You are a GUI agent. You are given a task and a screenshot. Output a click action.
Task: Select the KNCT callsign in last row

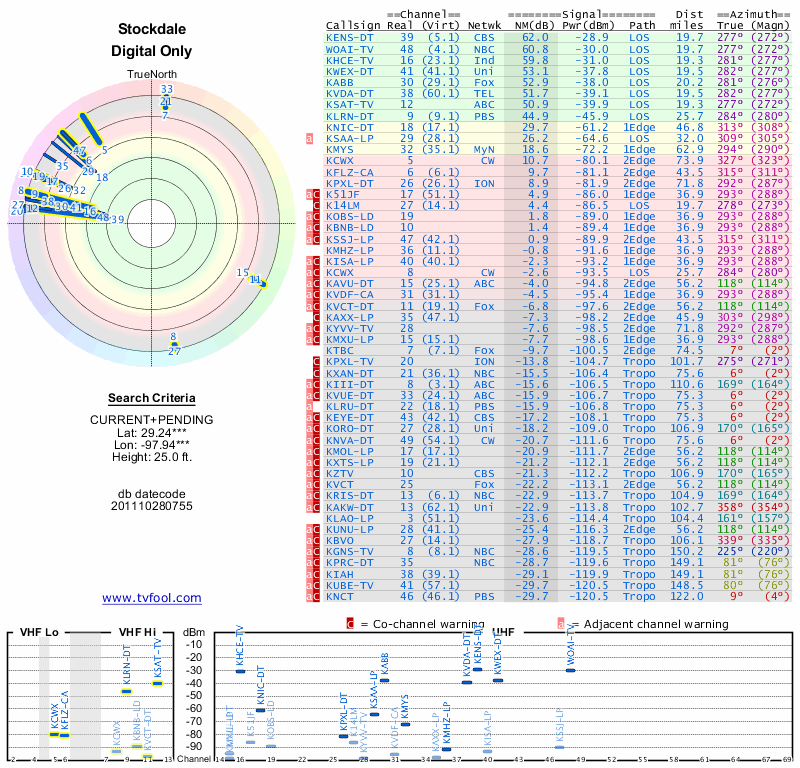click(x=340, y=597)
